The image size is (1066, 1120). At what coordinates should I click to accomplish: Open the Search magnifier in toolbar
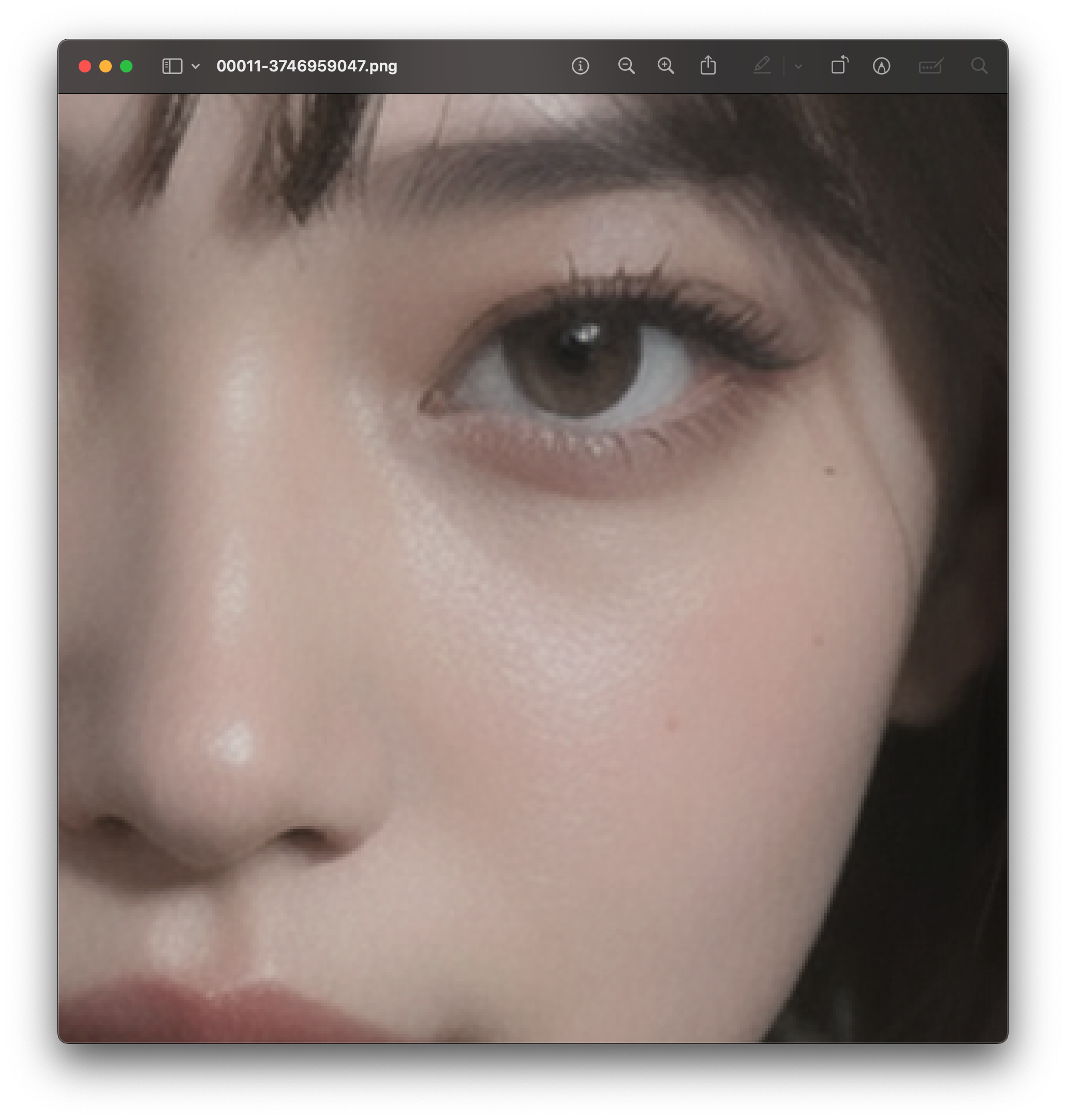(x=979, y=66)
